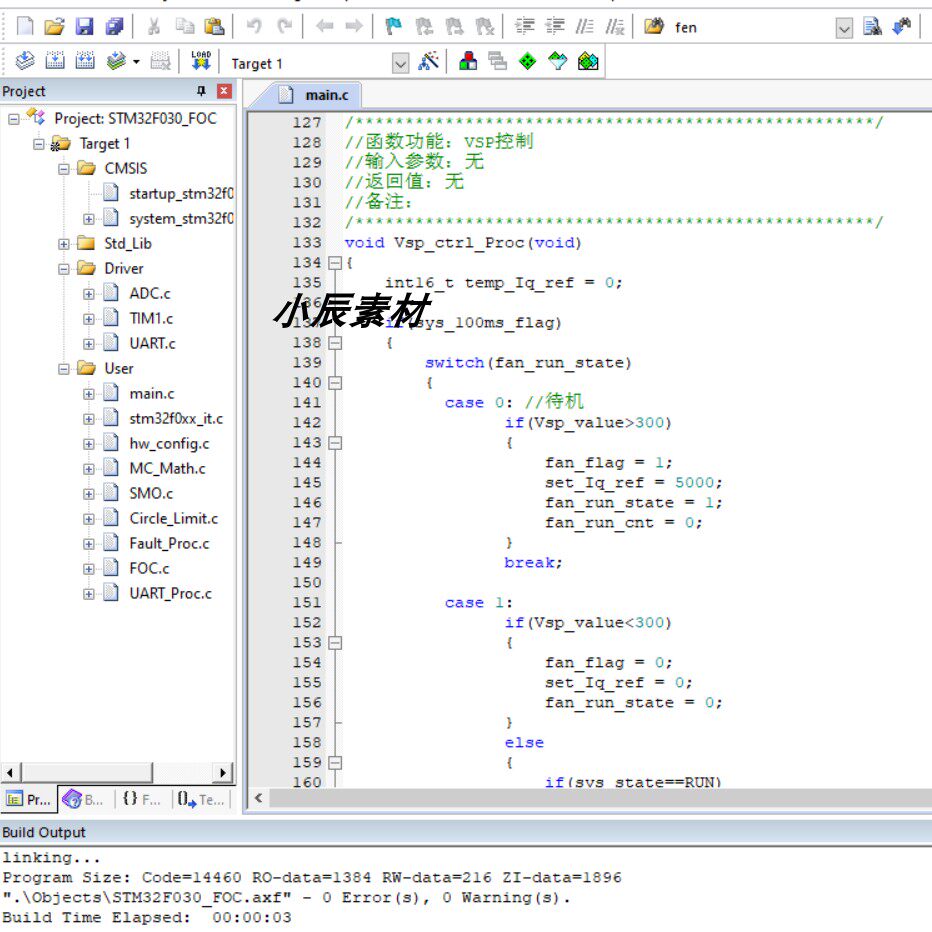Screen dimensions: 932x932
Task: Select FOC.c in the project tree
Action: (x=149, y=569)
